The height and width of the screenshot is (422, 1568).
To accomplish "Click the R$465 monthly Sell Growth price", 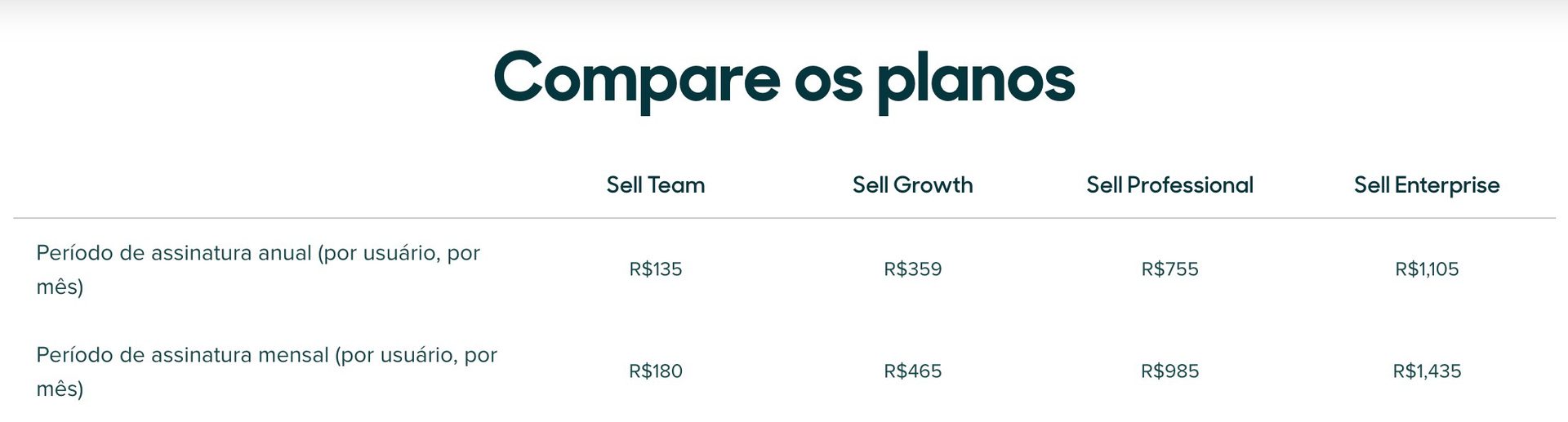I will tap(912, 371).
